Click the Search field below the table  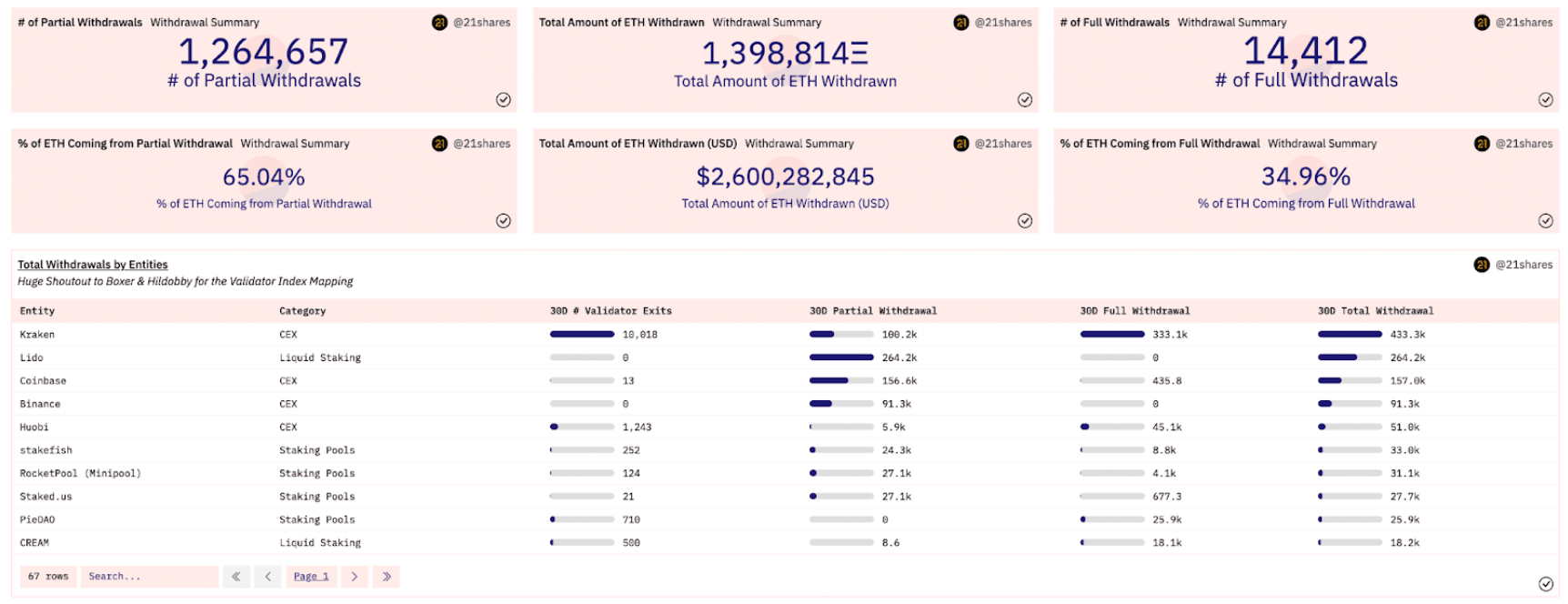pos(149,577)
